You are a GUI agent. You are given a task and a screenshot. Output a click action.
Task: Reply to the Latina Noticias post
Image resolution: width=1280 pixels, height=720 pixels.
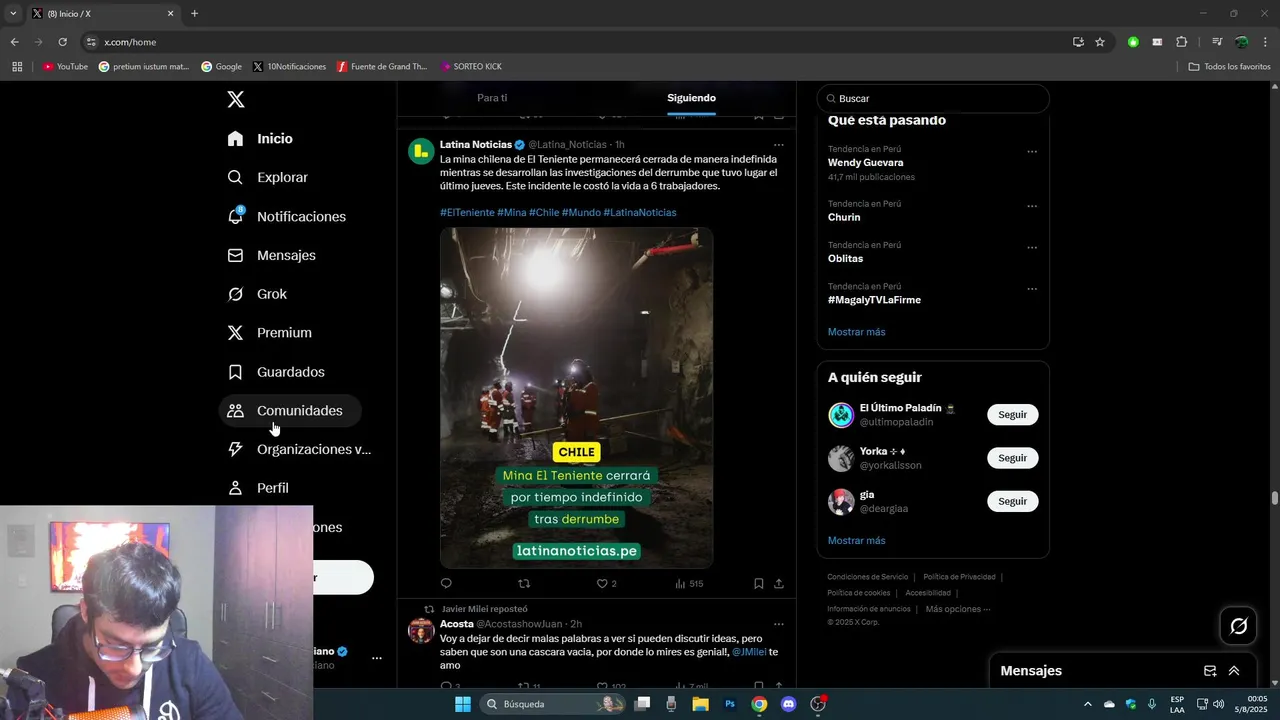tap(446, 583)
